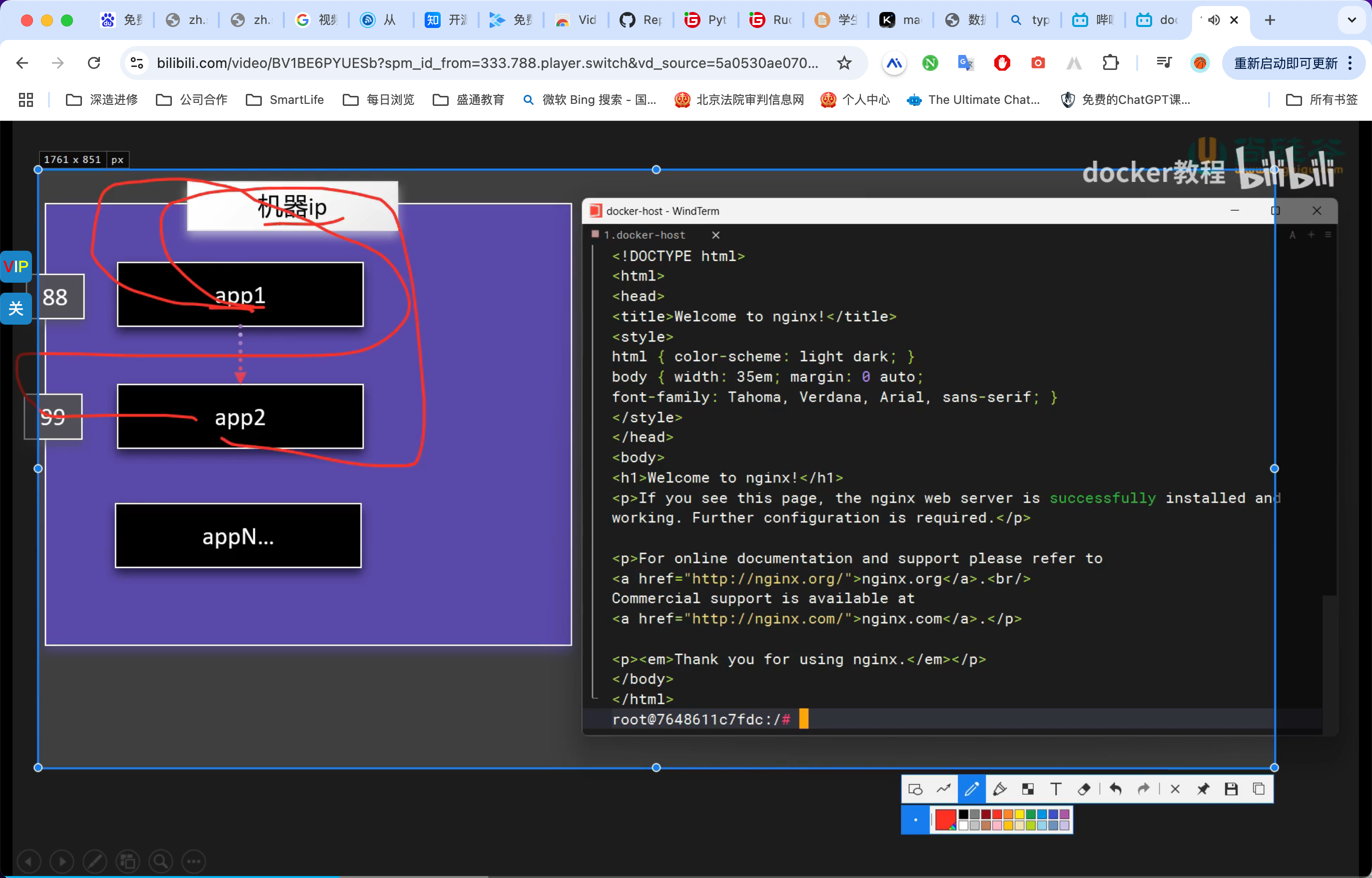Pin the screenshot to screen
Image resolution: width=1372 pixels, height=878 pixels.
coord(1203,789)
